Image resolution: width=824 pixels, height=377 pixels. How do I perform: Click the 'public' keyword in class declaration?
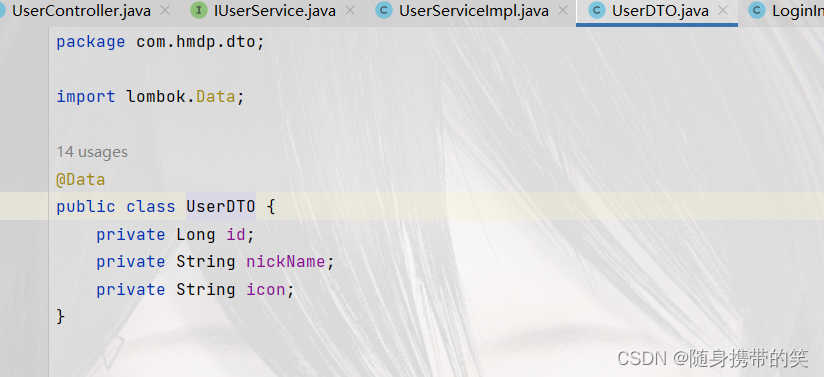tap(86, 207)
